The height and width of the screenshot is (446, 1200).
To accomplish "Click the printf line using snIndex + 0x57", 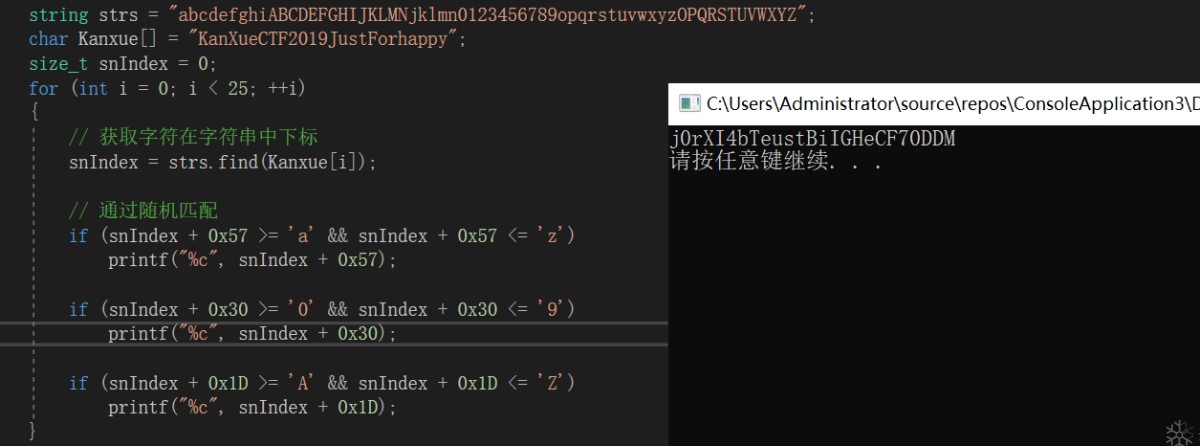I will (x=253, y=260).
